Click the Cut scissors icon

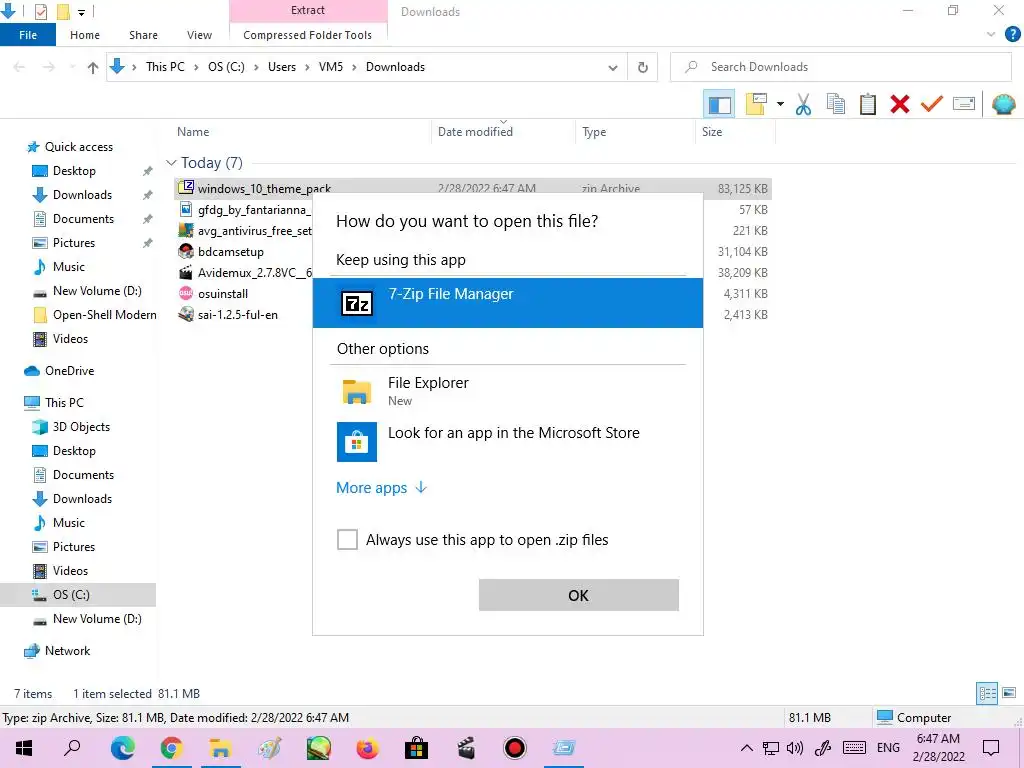click(x=803, y=104)
